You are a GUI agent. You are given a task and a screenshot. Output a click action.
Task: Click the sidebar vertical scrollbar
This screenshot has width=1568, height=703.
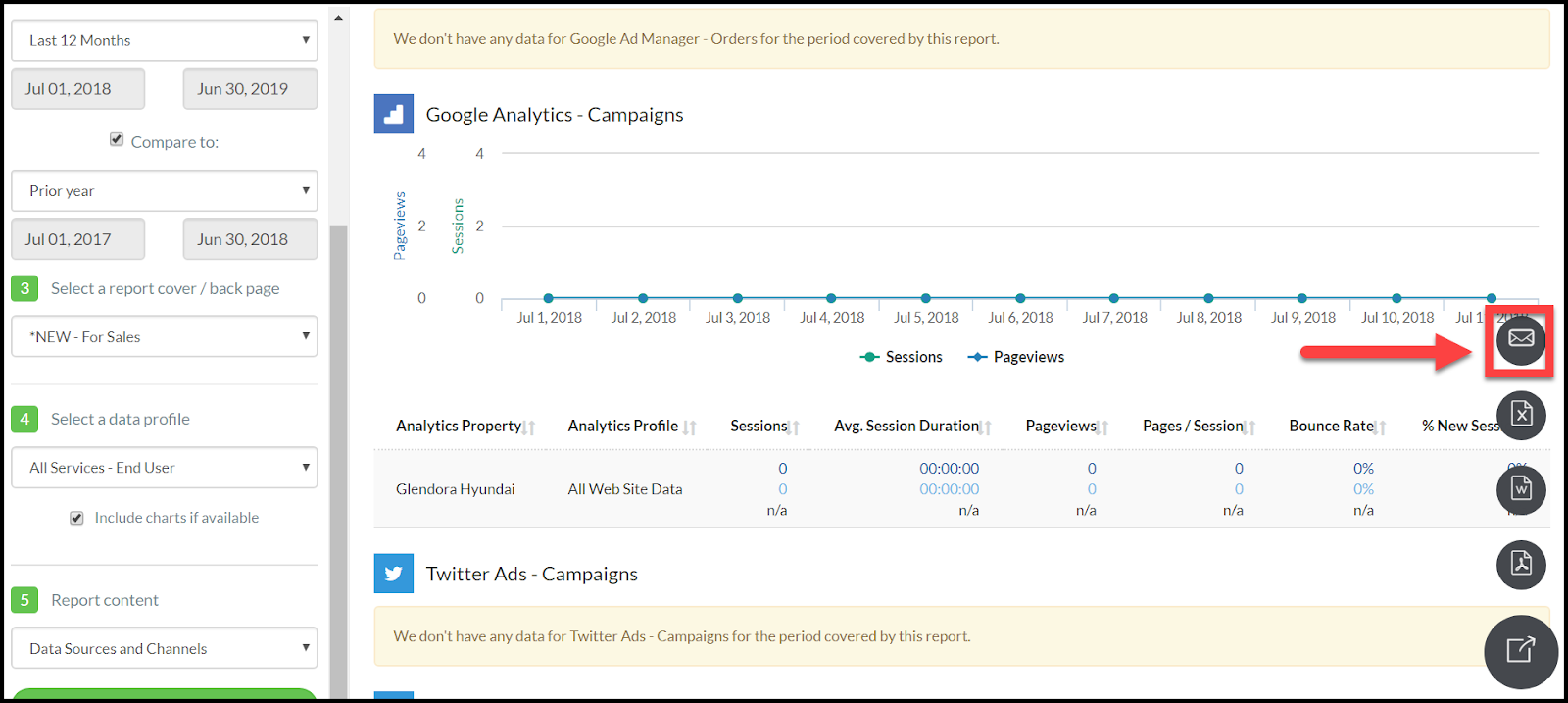click(338, 461)
